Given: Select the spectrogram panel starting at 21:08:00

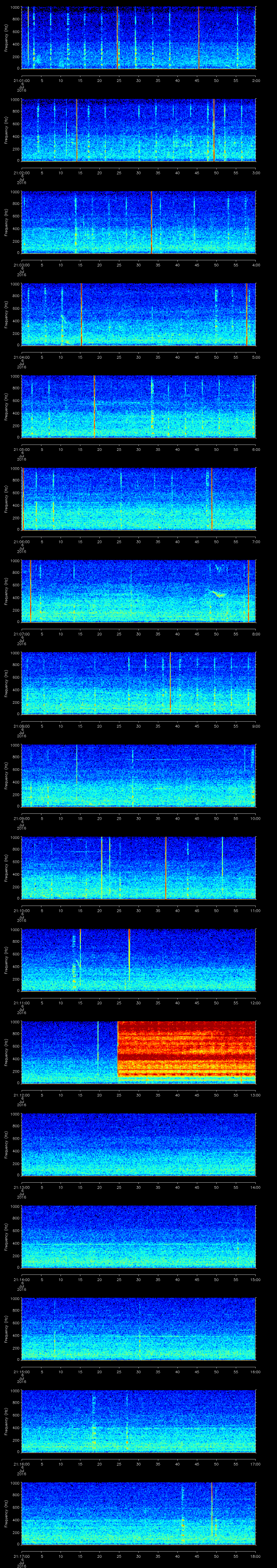Looking at the screenshot, I should 139,683.
